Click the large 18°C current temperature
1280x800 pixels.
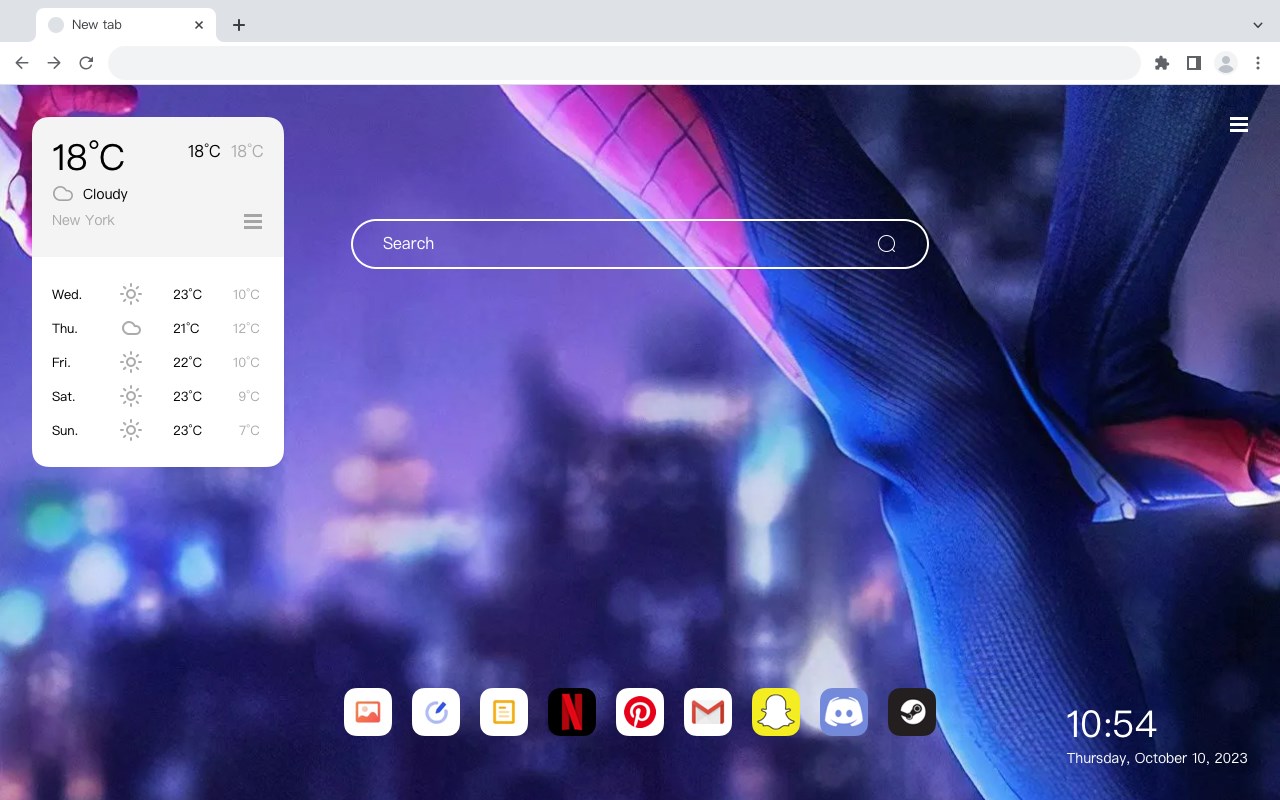[88, 157]
